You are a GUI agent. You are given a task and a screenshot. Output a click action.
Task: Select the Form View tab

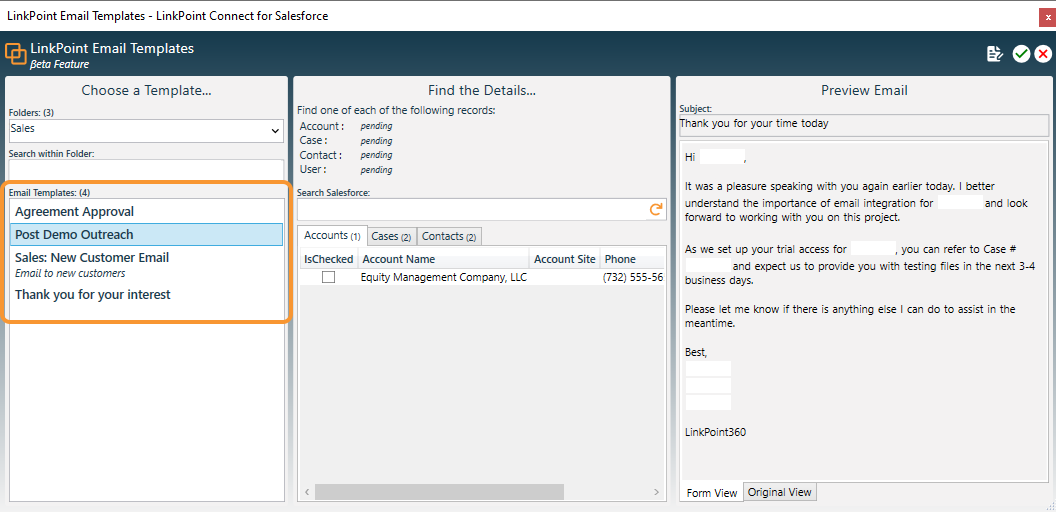(x=712, y=492)
